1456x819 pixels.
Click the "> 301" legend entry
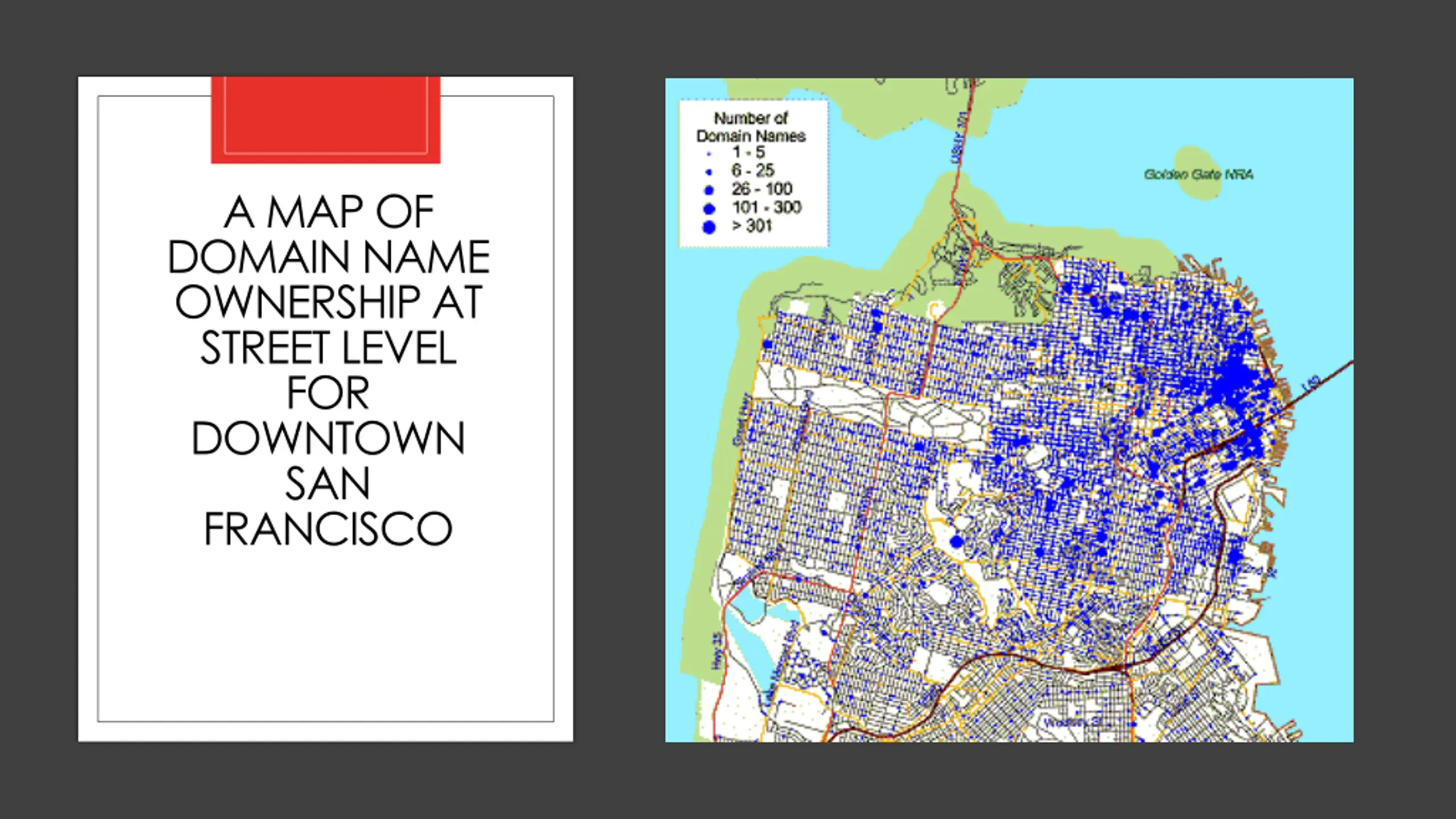[751, 226]
